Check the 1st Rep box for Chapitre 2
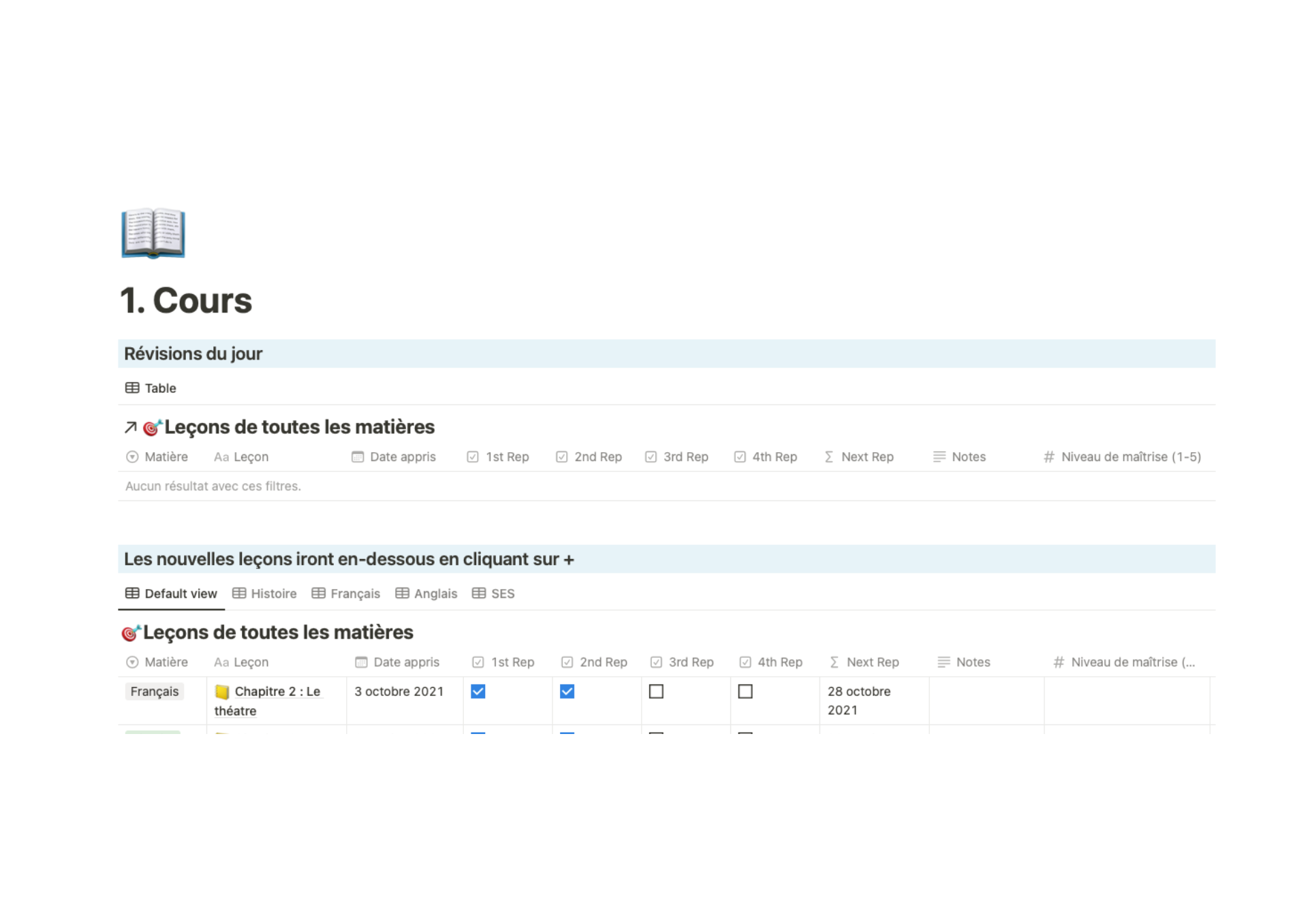Viewport: 1308px width, 924px height. pyautogui.click(x=478, y=692)
